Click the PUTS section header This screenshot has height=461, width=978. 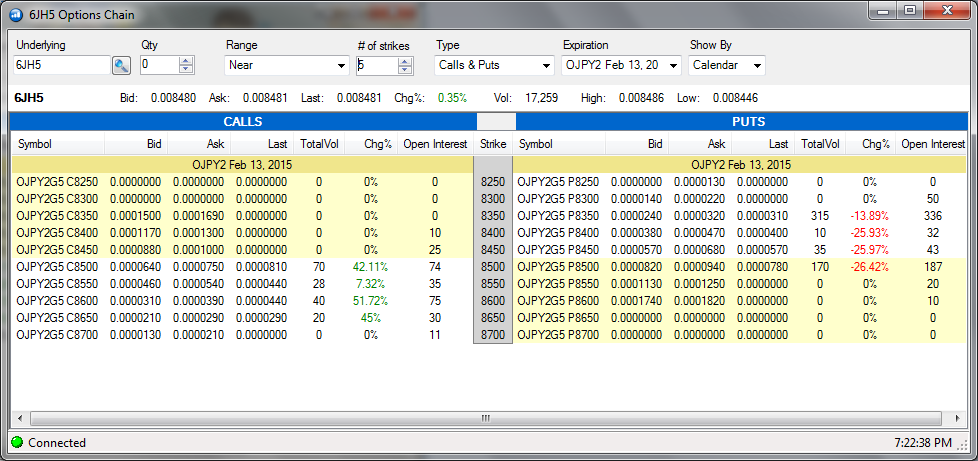click(741, 121)
